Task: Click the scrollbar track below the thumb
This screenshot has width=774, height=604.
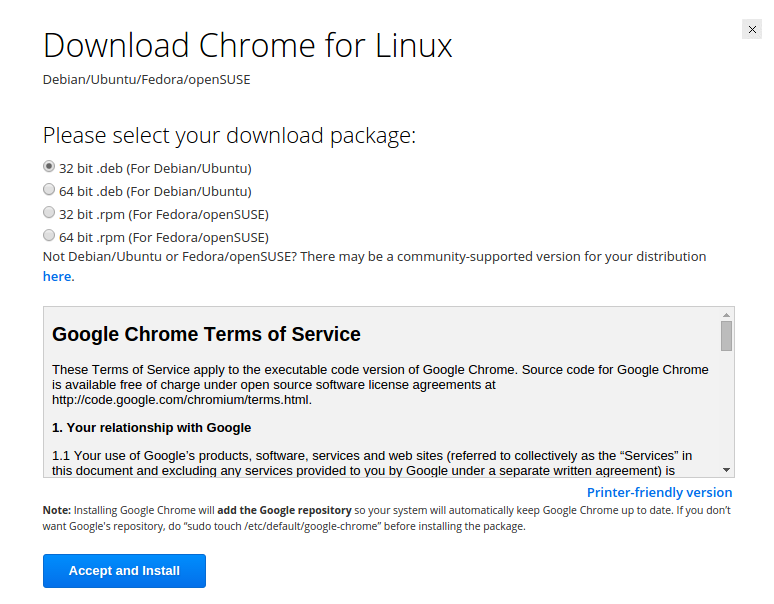Action: tap(726, 410)
